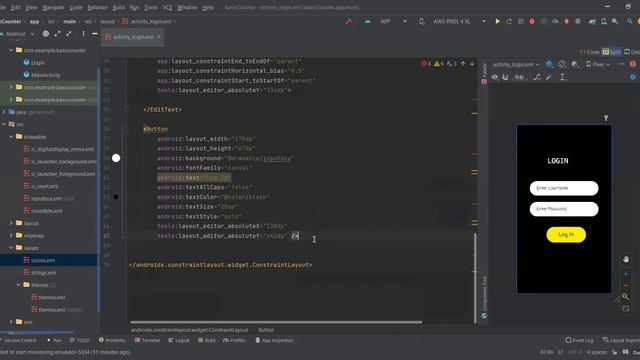
Task: Open the Android project view dropdown
Action: pos(18,33)
